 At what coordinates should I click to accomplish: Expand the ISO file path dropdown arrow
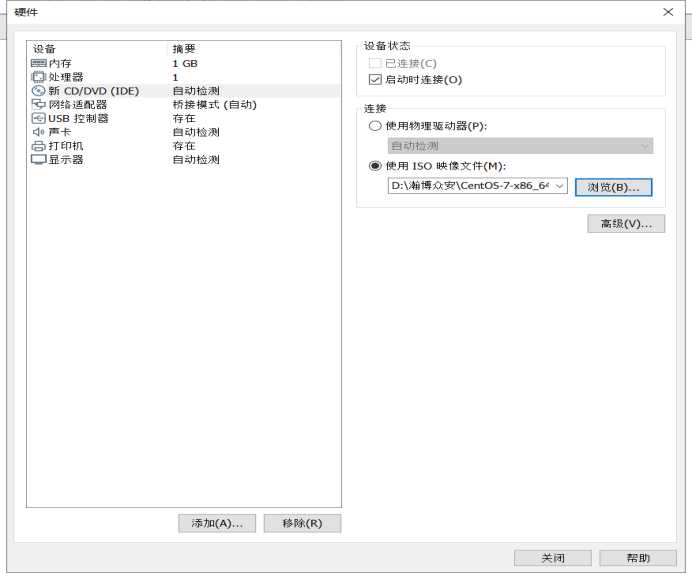pyautogui.click(x=559, y=186)
